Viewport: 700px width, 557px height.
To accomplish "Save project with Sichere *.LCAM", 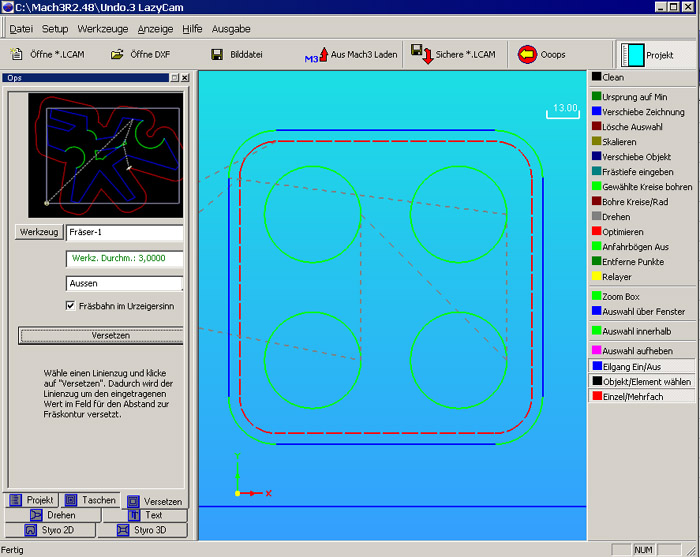I will pyautogui.click(x=422, y=54).
